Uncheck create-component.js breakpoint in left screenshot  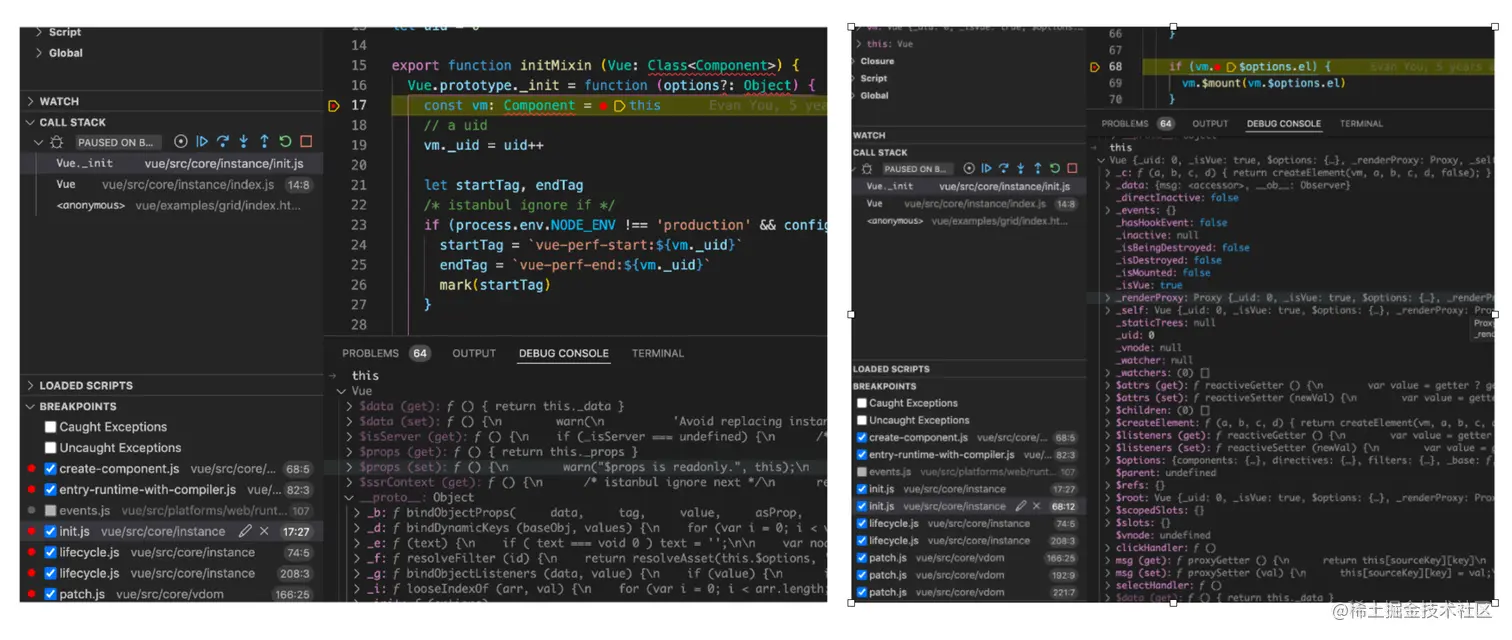tap(50, 469)
